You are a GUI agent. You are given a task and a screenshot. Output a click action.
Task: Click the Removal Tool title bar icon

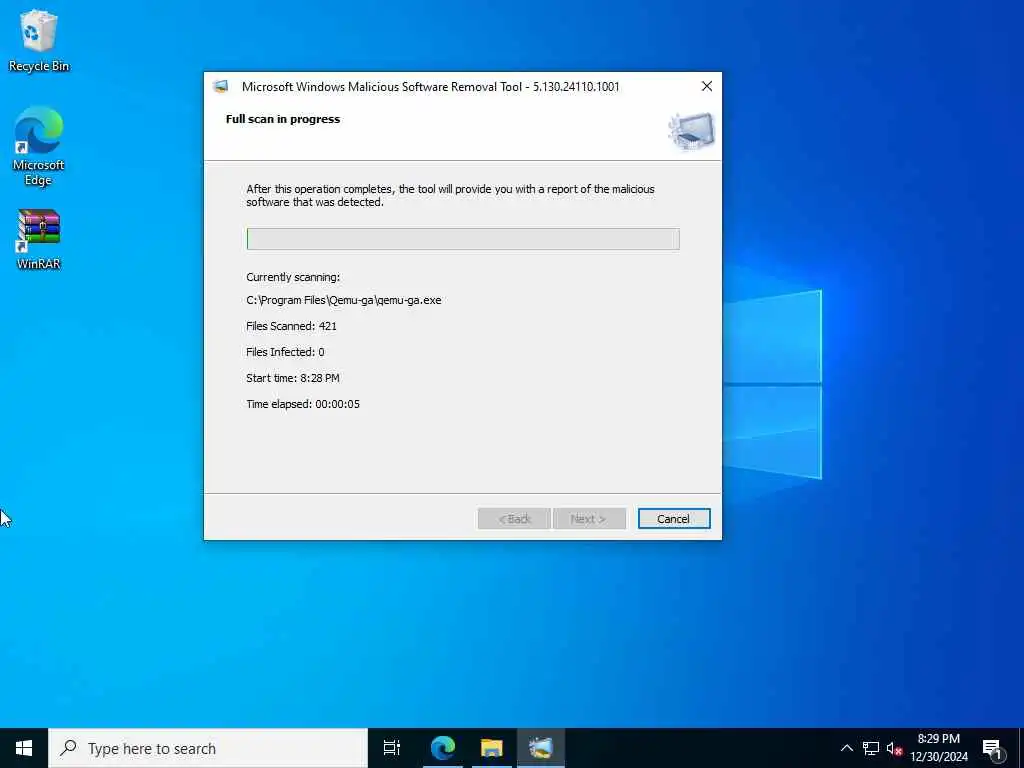tap(221, 87)
